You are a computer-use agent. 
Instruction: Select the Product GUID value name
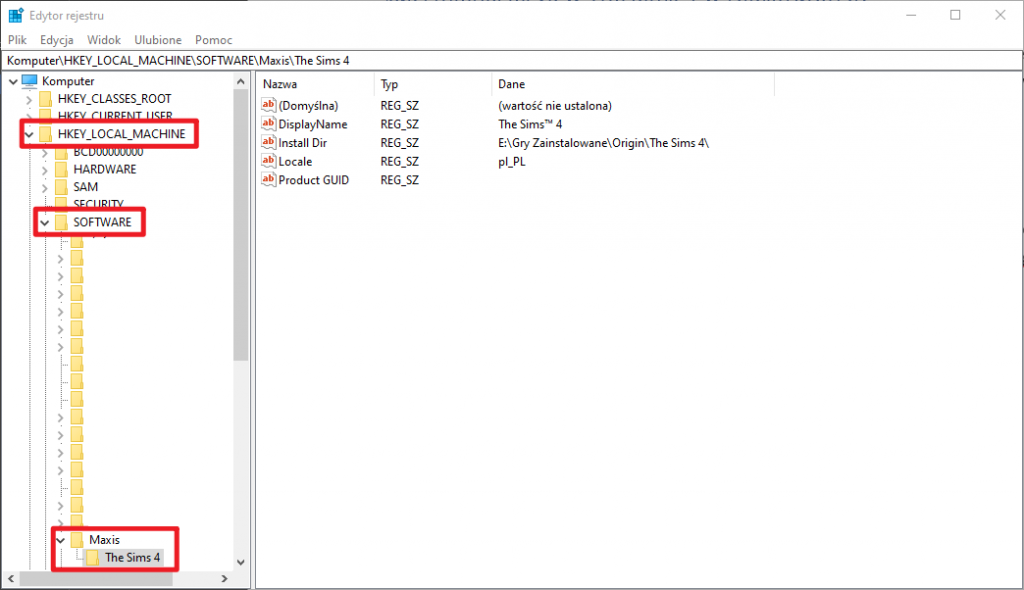tap(313, 180)
